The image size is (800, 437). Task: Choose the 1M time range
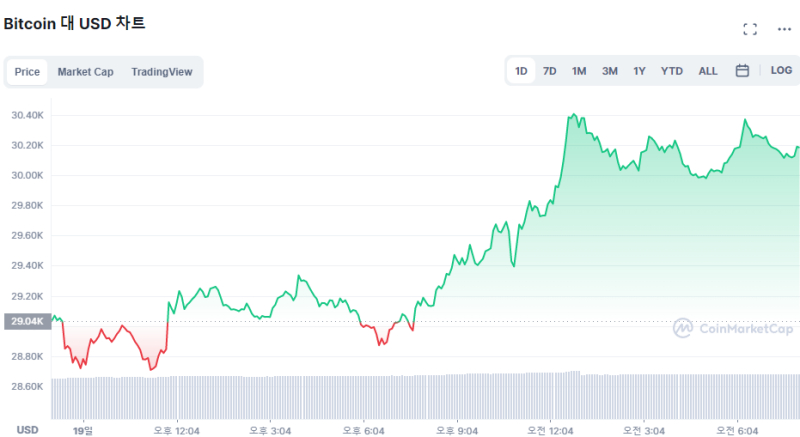(579, 71)
